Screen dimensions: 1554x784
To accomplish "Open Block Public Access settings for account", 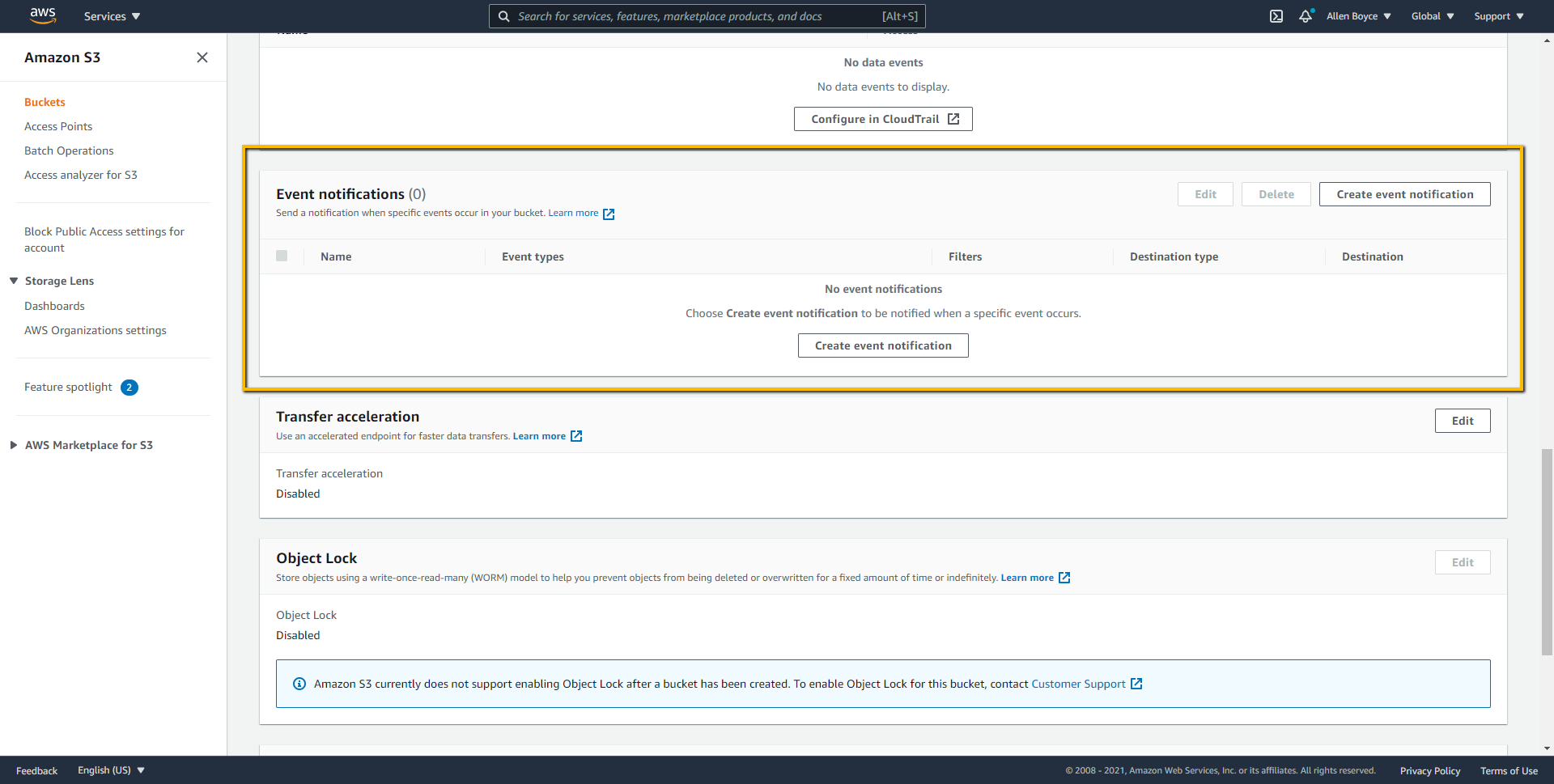I will pyautogui.click(x=104, y=239).
